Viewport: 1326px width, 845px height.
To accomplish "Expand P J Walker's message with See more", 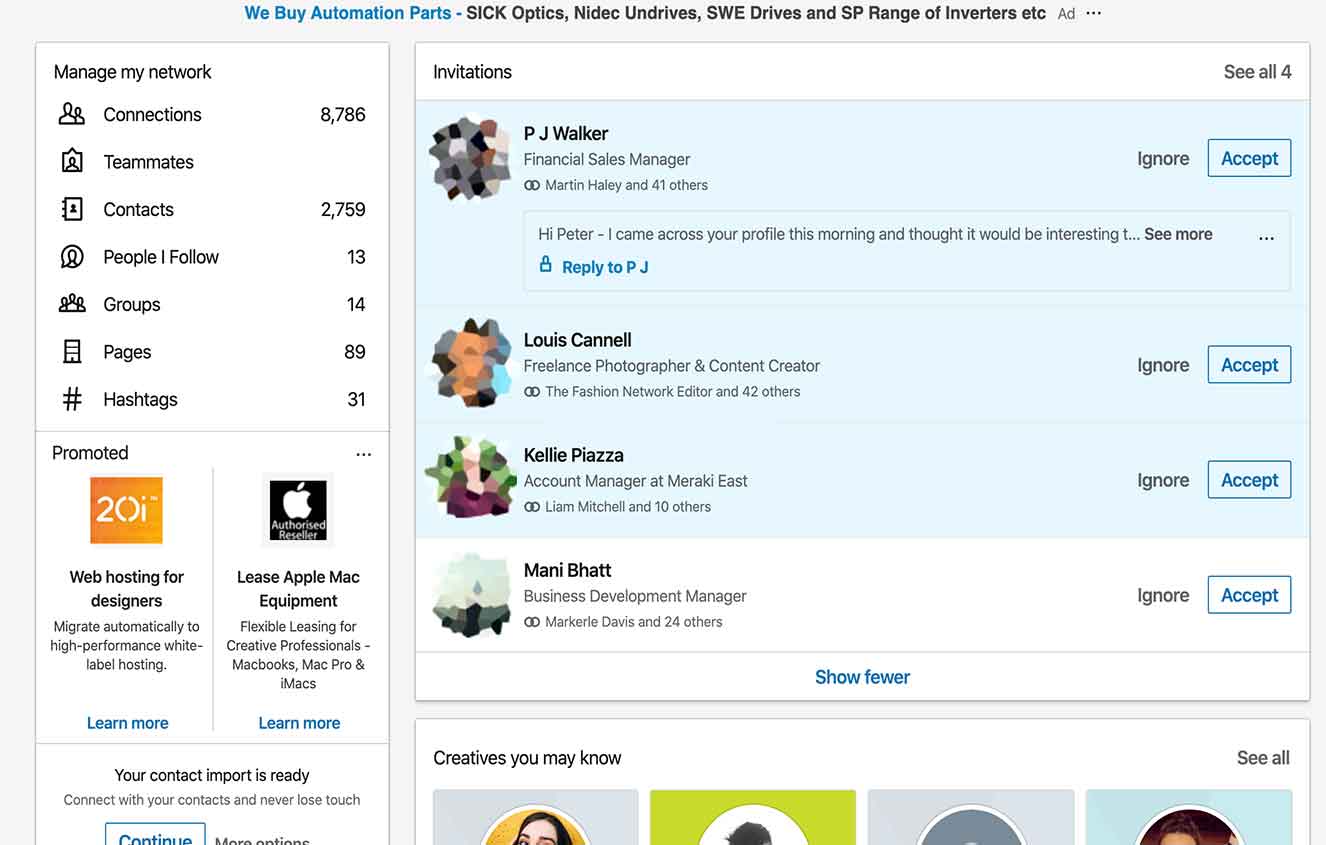I will coord(1178,234).
